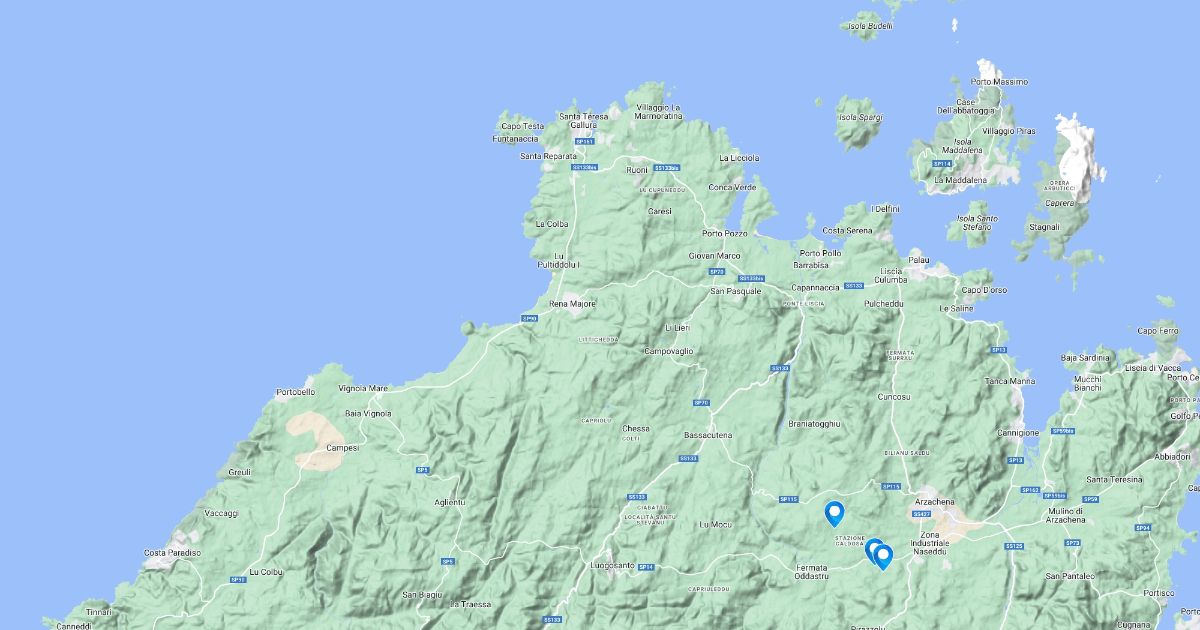Click the Pulcheddu label
The height and width of the screenshot is (630, 1200).
884,303
